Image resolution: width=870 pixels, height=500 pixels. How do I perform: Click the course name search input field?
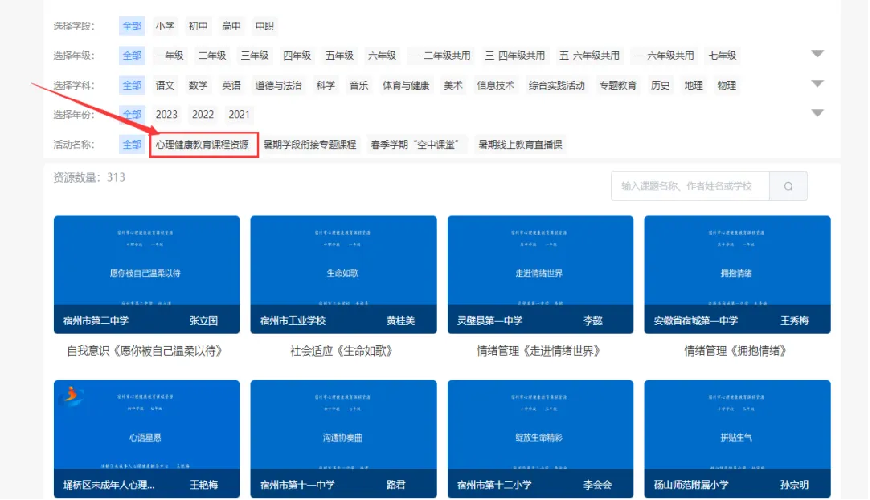click(690, 186)
